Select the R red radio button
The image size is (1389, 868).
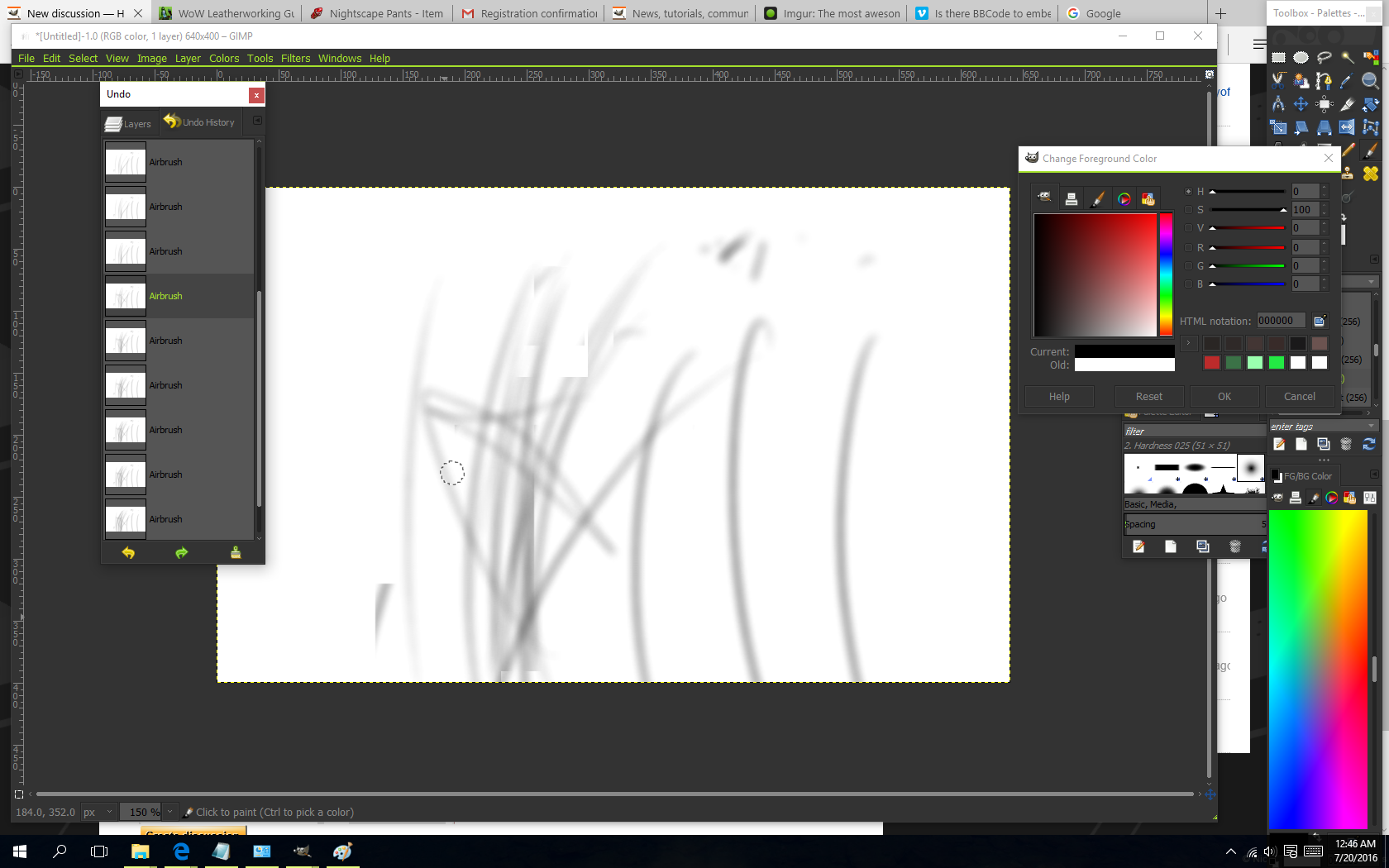click(1189, 247)
